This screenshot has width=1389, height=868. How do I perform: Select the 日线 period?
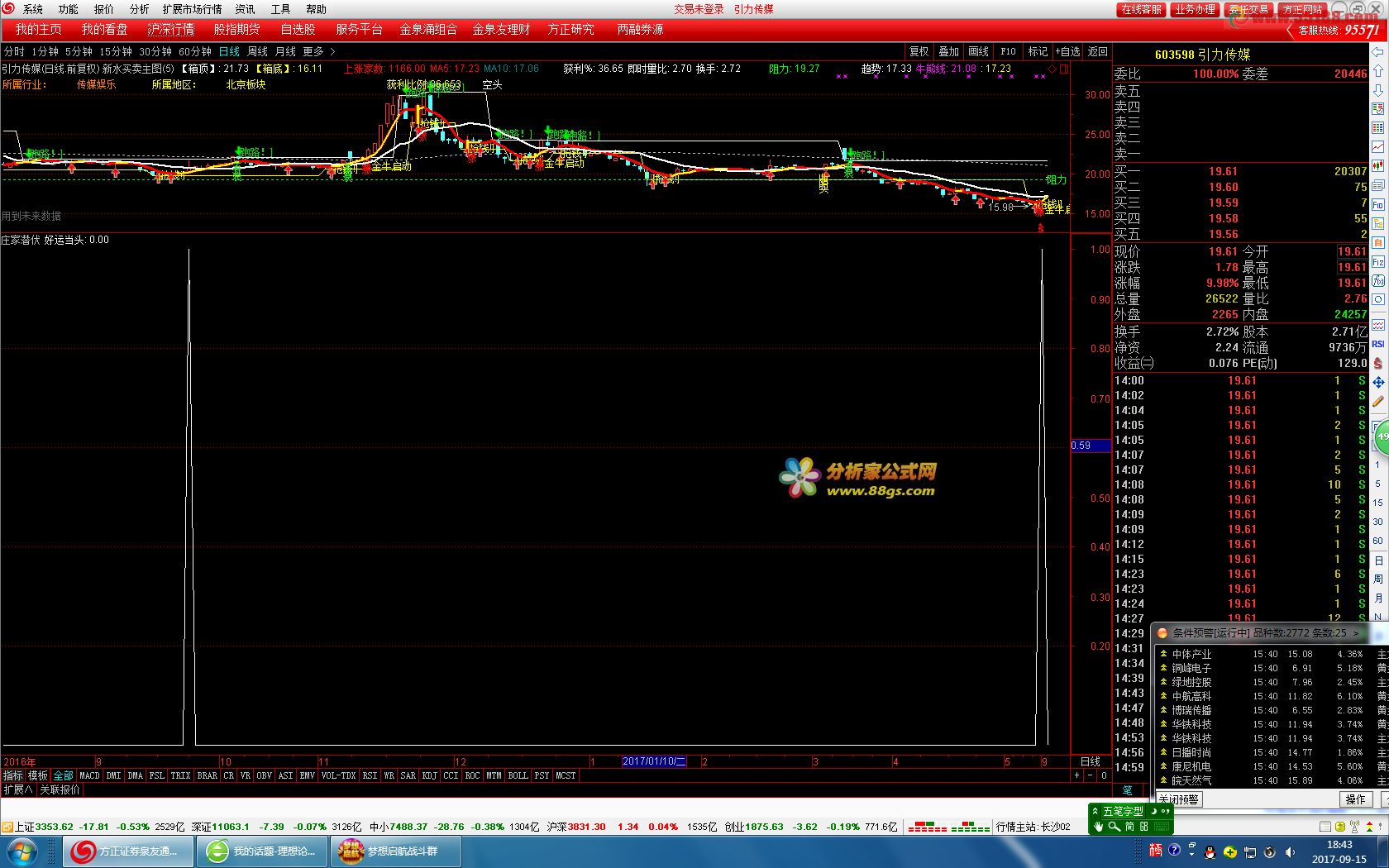[x=229, y=51]
